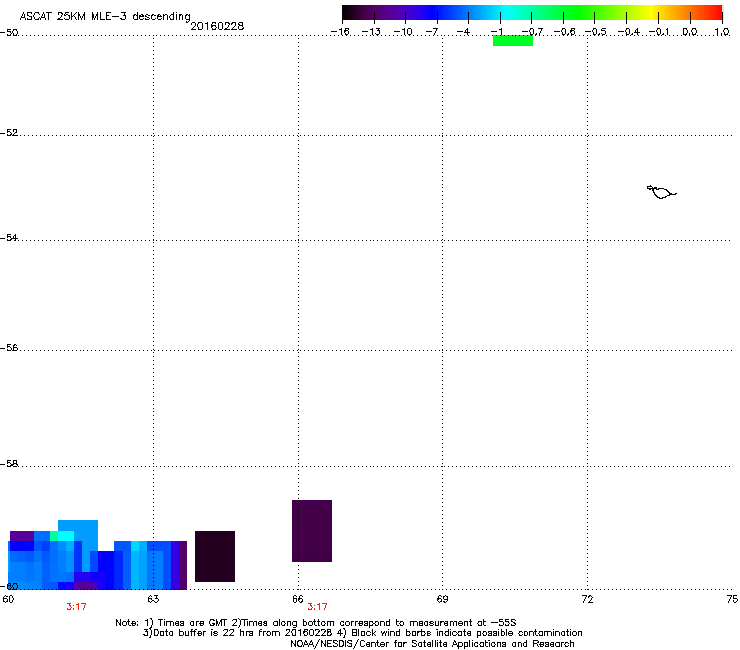Click the 0.0 color bar label

(690, 32)
